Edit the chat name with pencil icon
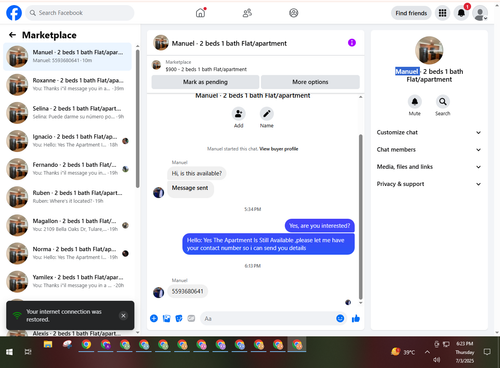 267,114
